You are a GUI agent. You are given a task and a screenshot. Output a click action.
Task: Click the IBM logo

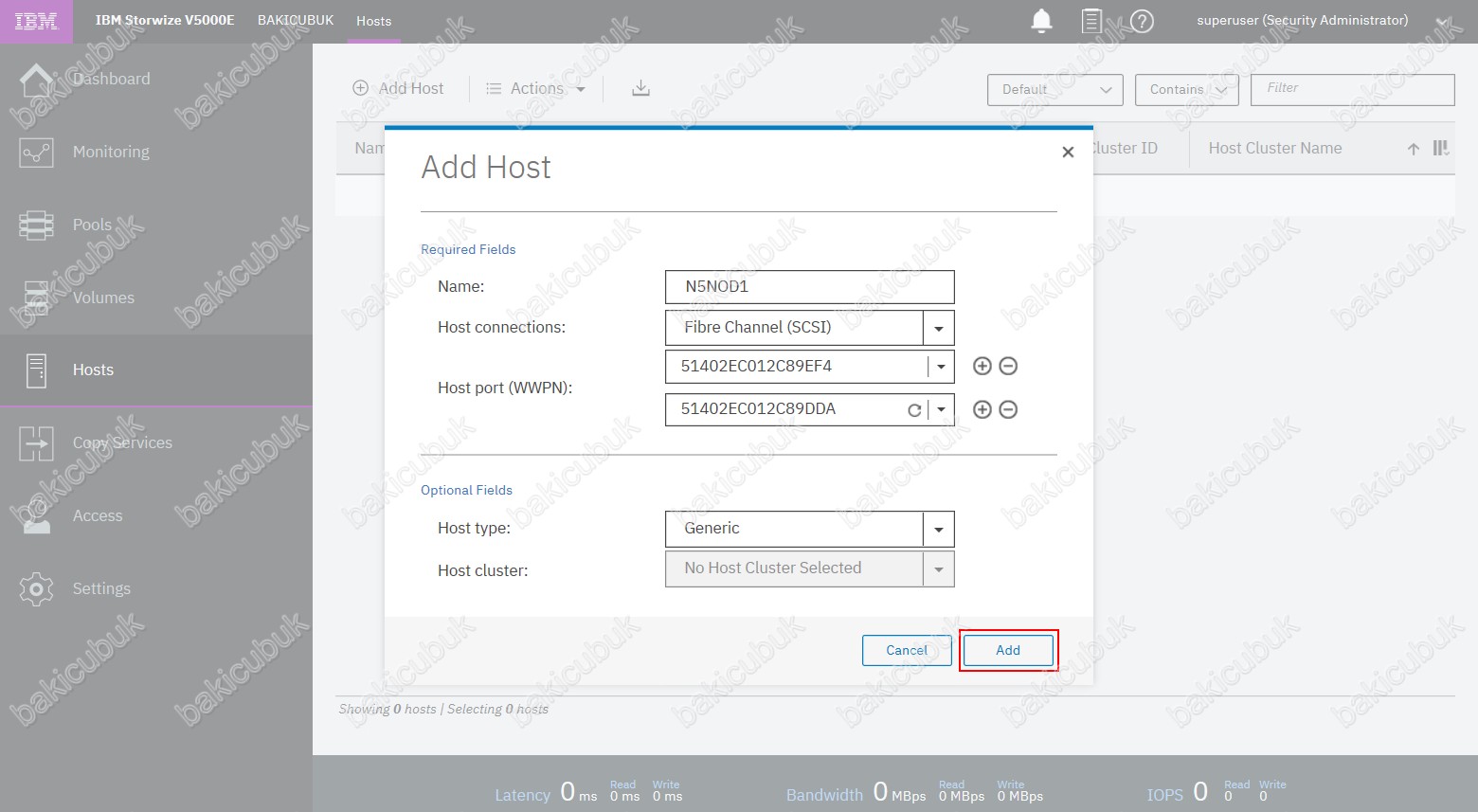(x=36, y=21)
